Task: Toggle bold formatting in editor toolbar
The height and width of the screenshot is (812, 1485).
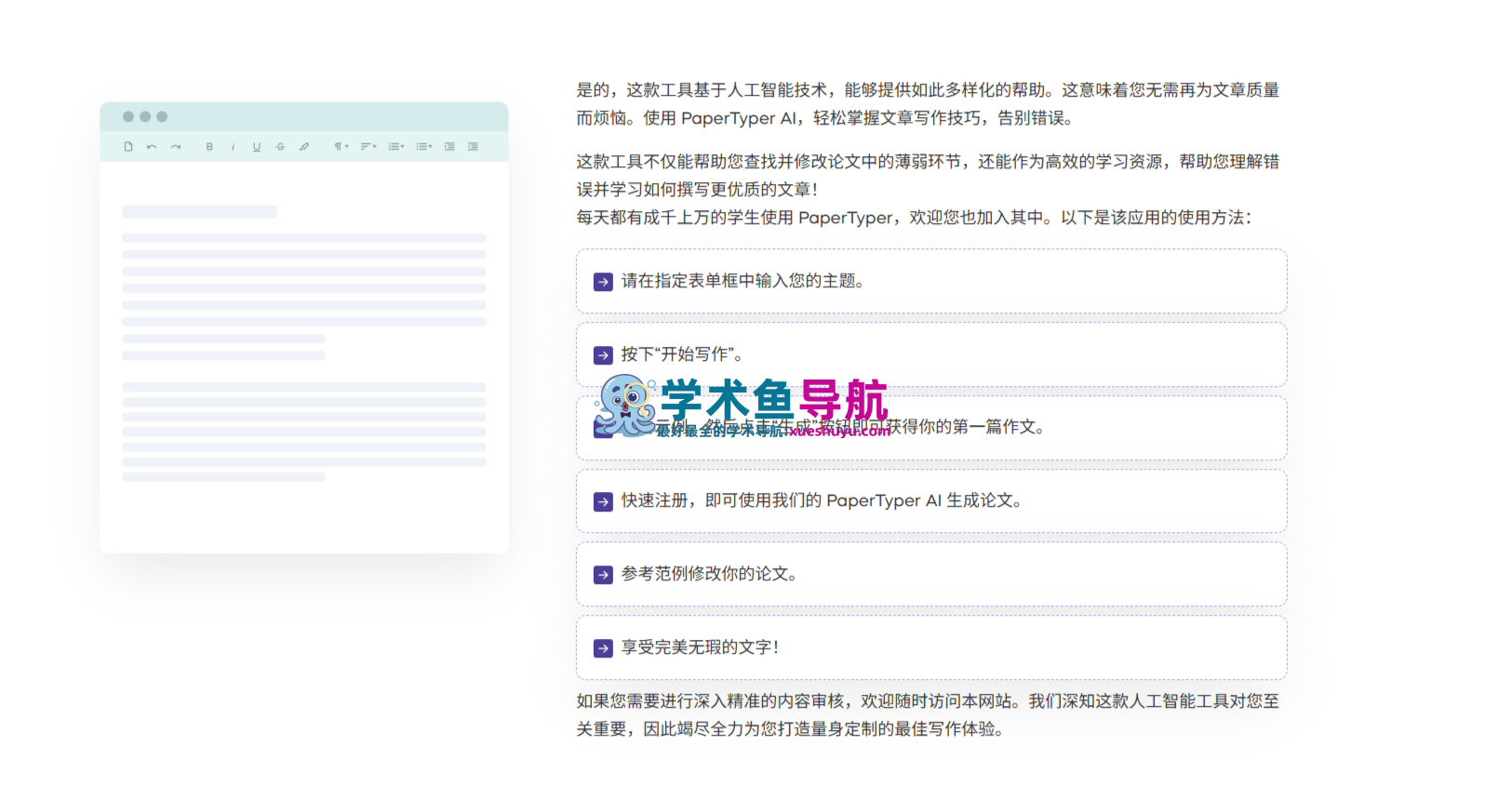Action: [209, 147]
